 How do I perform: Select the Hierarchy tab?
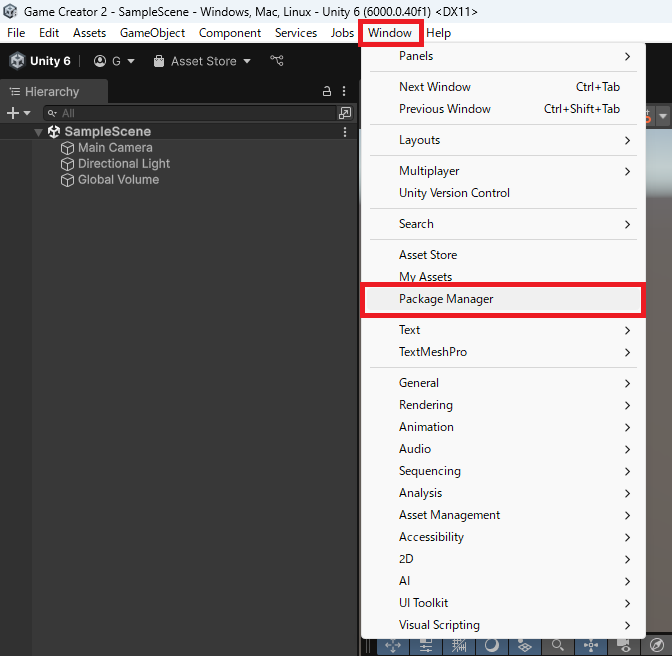[52, 92]
